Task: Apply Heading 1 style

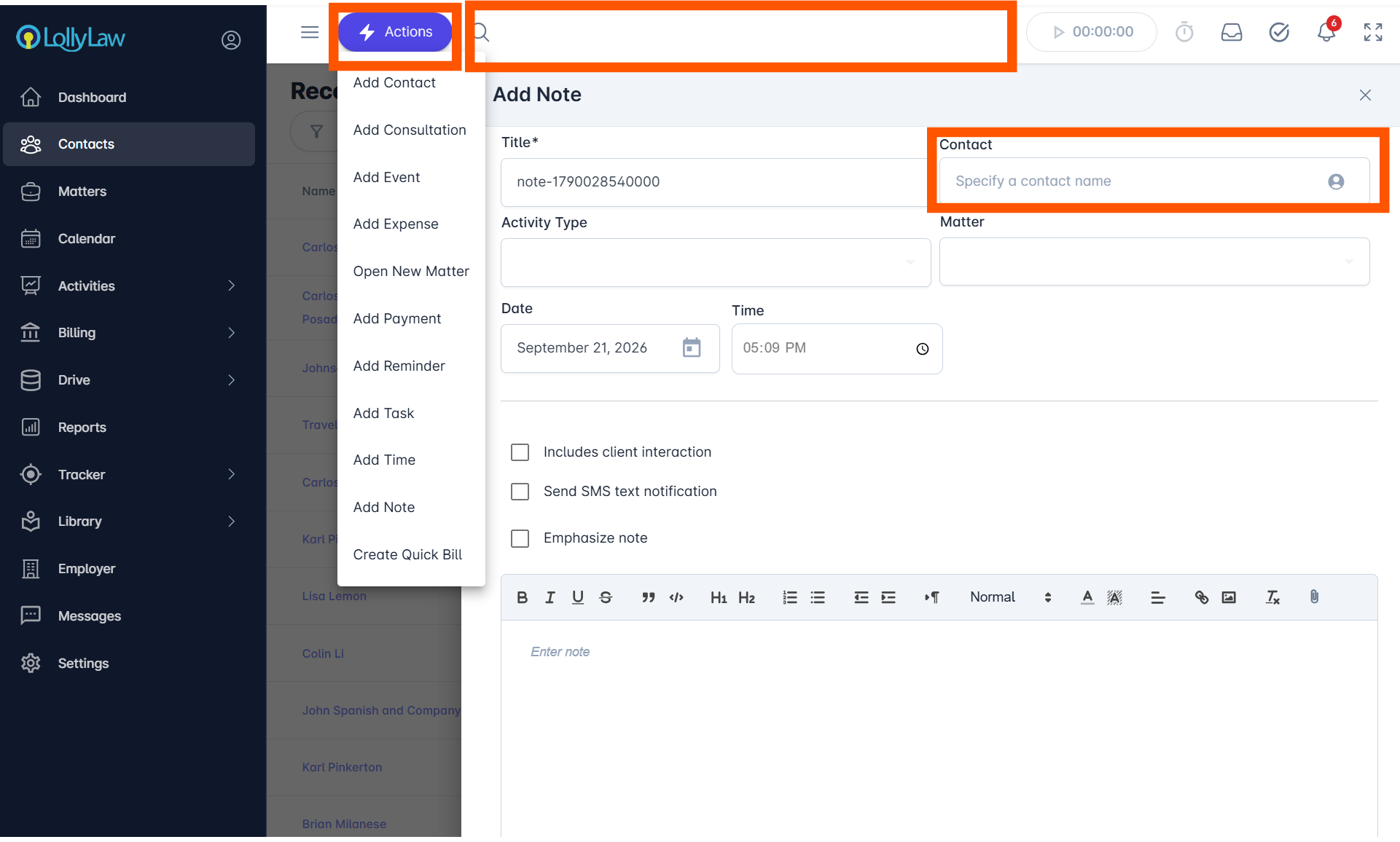Action: (719, 597)
